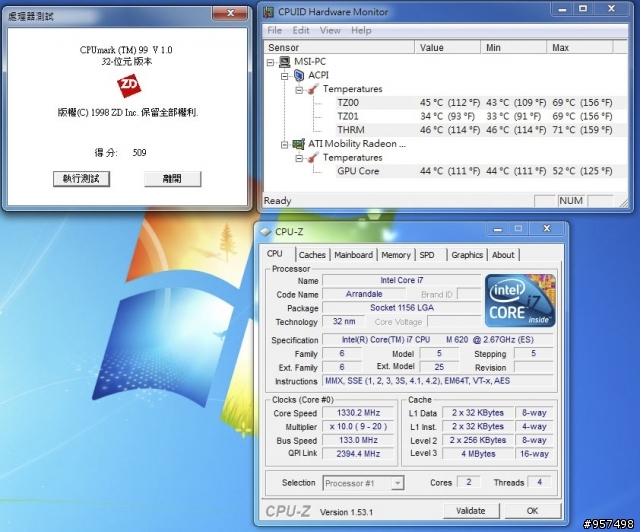Image resolution: width=640 pixels, height=532 pixels.
Task: Open the Edit menu in Hardware Monitor
Action: 301,31
